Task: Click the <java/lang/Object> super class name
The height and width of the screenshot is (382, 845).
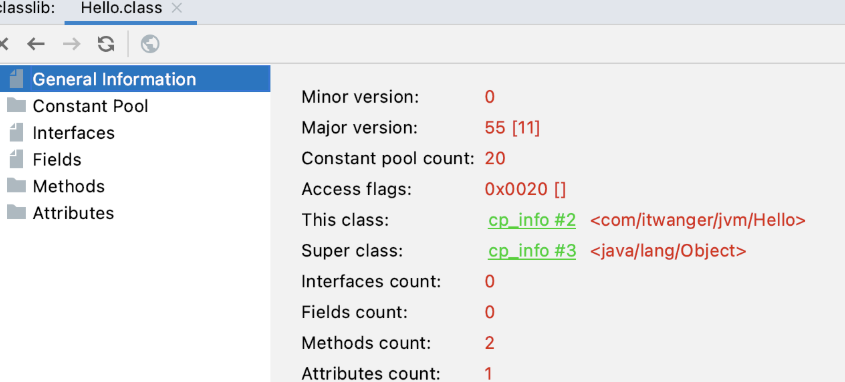Action: click(x=668, y=251)
